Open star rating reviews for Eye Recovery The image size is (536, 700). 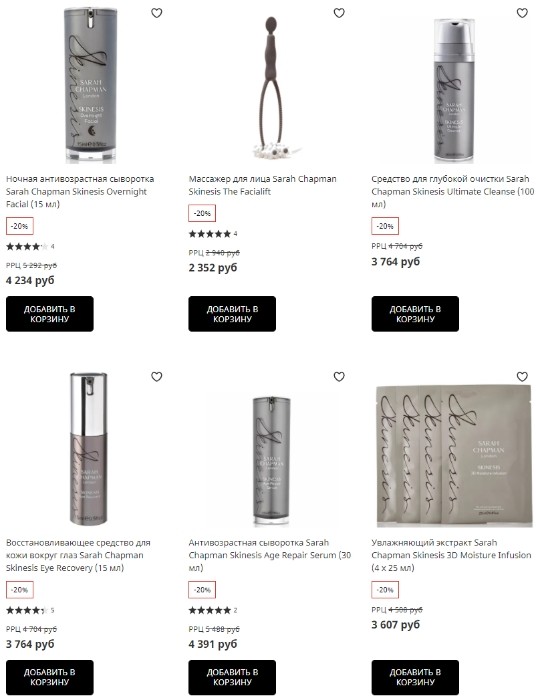click(30, 610)
